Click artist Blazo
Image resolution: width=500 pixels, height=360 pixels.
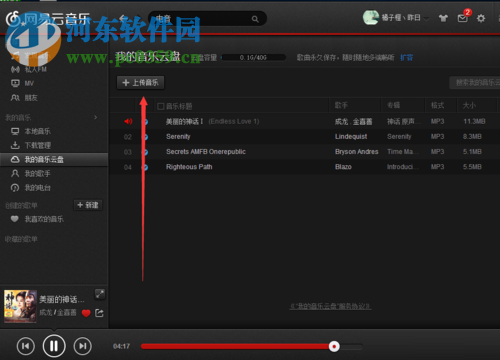point(343,167)
